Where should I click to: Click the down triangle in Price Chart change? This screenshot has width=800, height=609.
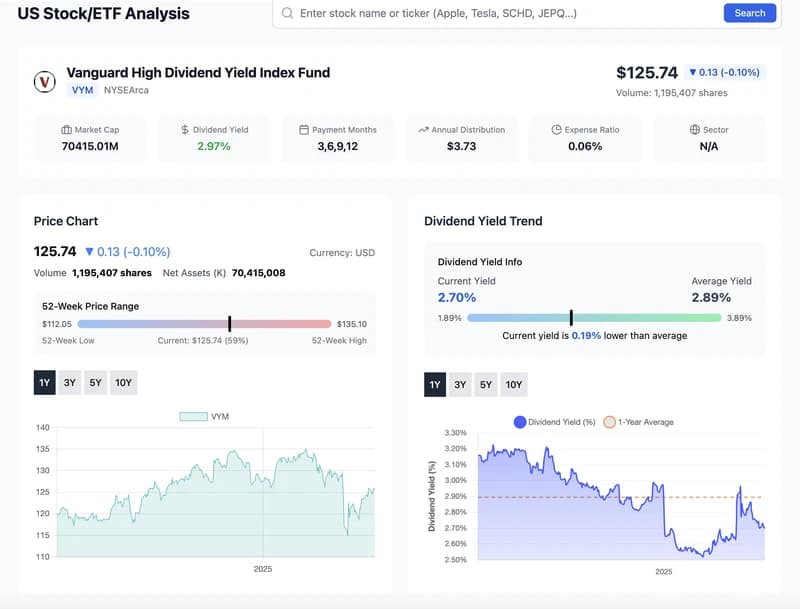89,251
